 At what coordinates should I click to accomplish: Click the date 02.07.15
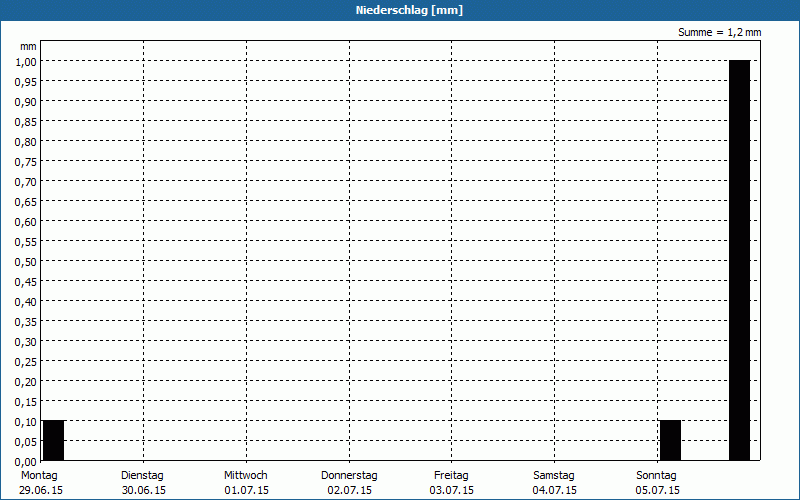point(349,490)
